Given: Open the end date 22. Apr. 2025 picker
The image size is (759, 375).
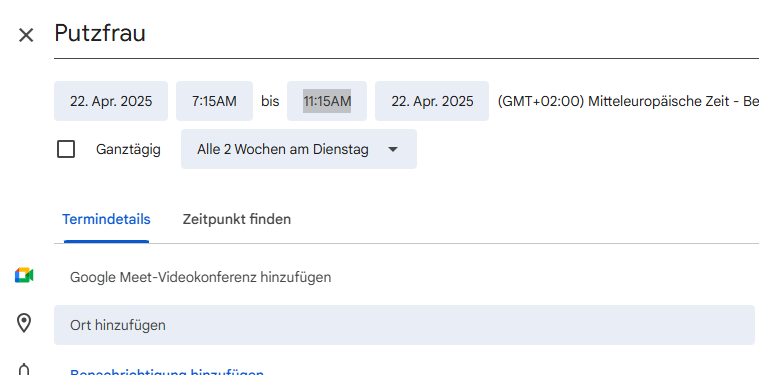Looking at the screenshot, I should [x=432, y=101].
